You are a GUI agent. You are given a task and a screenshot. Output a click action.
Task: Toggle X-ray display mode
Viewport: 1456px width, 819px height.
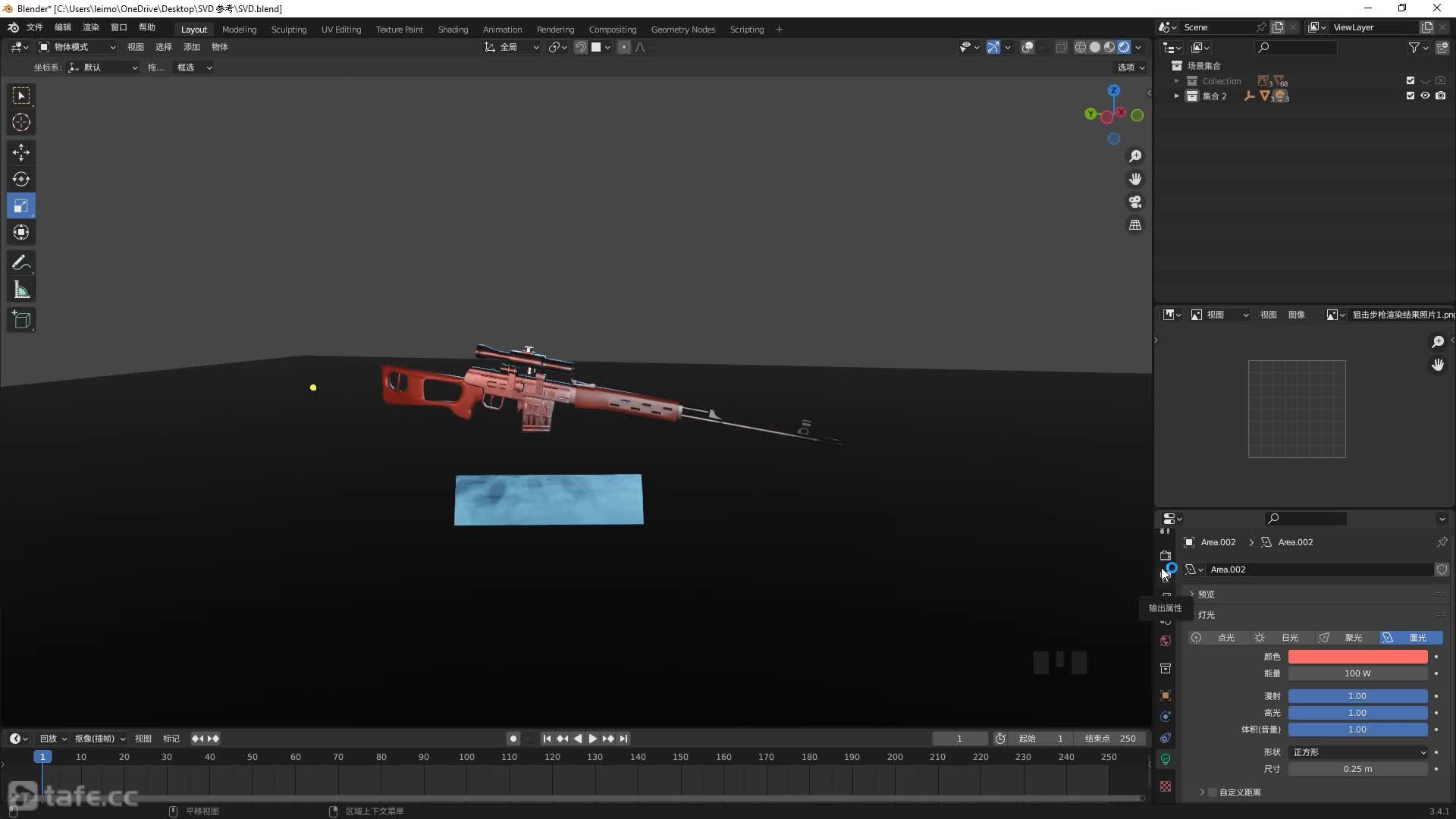coord(1061,47)
